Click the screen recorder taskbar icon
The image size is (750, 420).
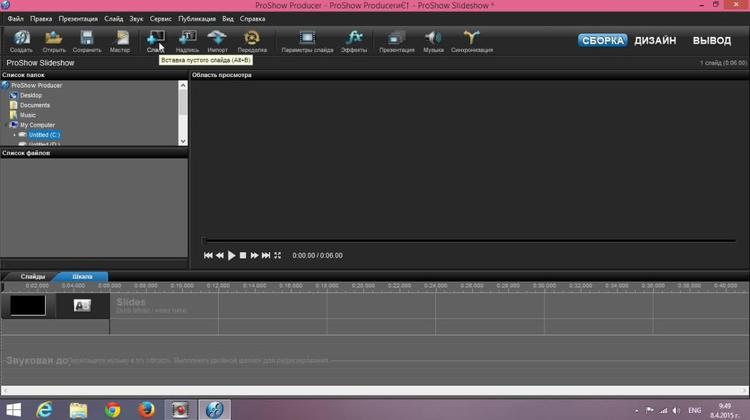coord(180,410)
